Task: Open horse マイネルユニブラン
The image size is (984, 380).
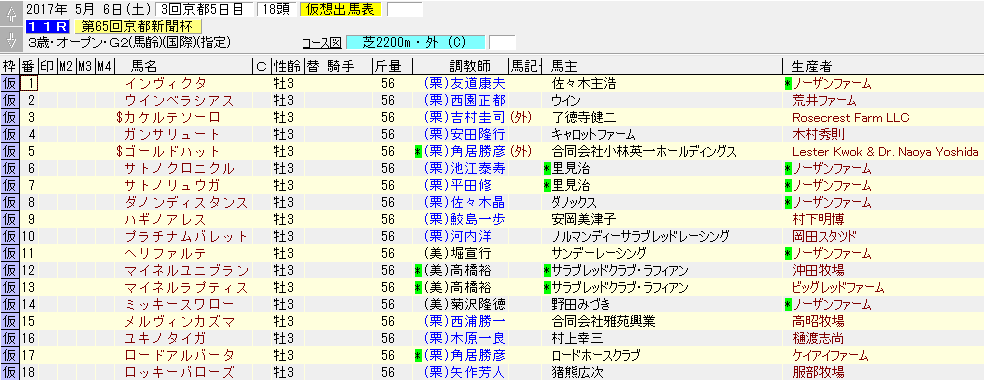Action: coord(186,270)
